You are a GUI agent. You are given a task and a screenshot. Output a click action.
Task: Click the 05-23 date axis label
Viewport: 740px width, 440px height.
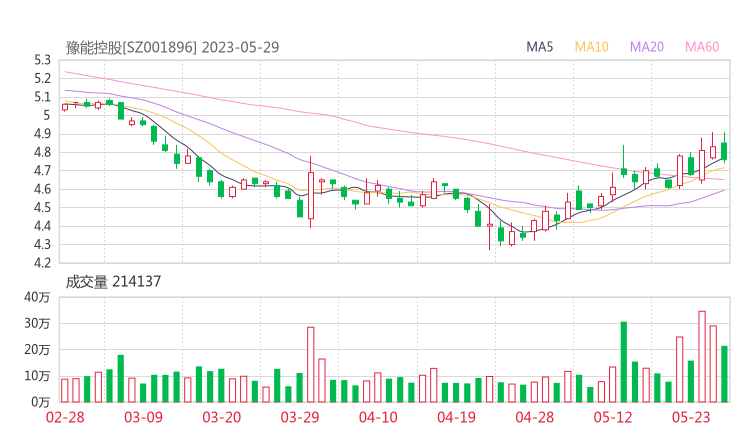[x=691, y=417]
